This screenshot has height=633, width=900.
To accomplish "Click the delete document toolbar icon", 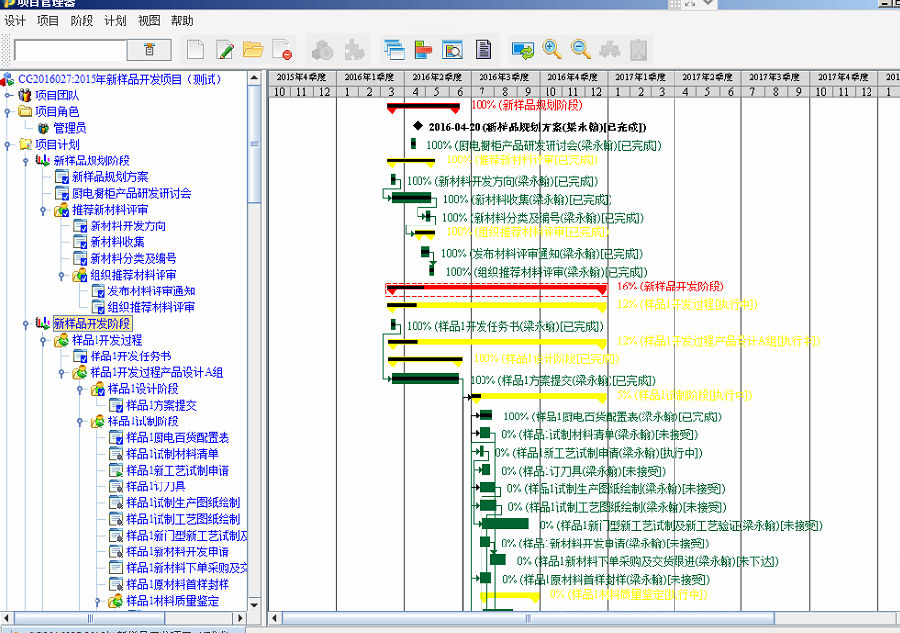I will (282, 49).
